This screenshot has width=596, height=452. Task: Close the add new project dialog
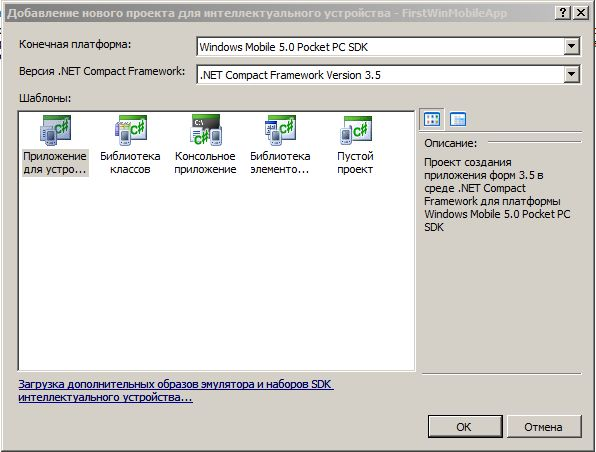click(x=581, y=13)
